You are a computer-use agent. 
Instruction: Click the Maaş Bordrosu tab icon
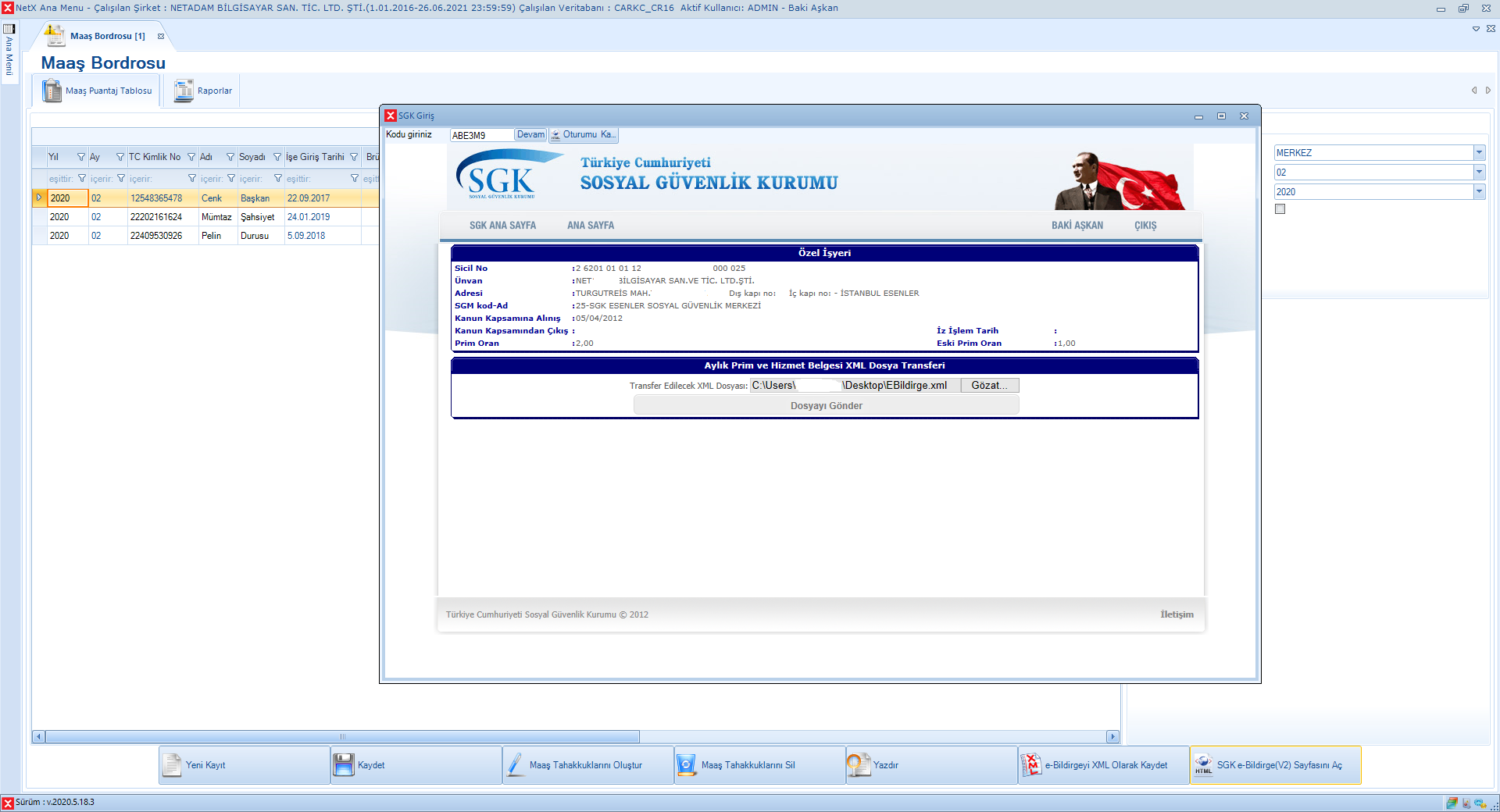pyautogui.click(x=54, y=35)
